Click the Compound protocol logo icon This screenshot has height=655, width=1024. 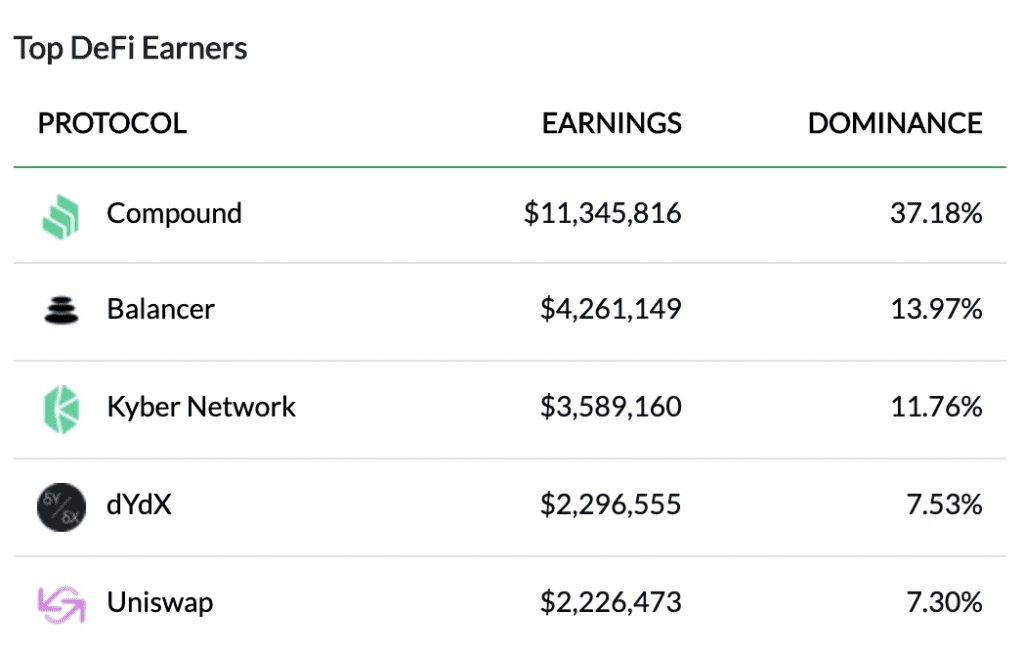point(60,214)
